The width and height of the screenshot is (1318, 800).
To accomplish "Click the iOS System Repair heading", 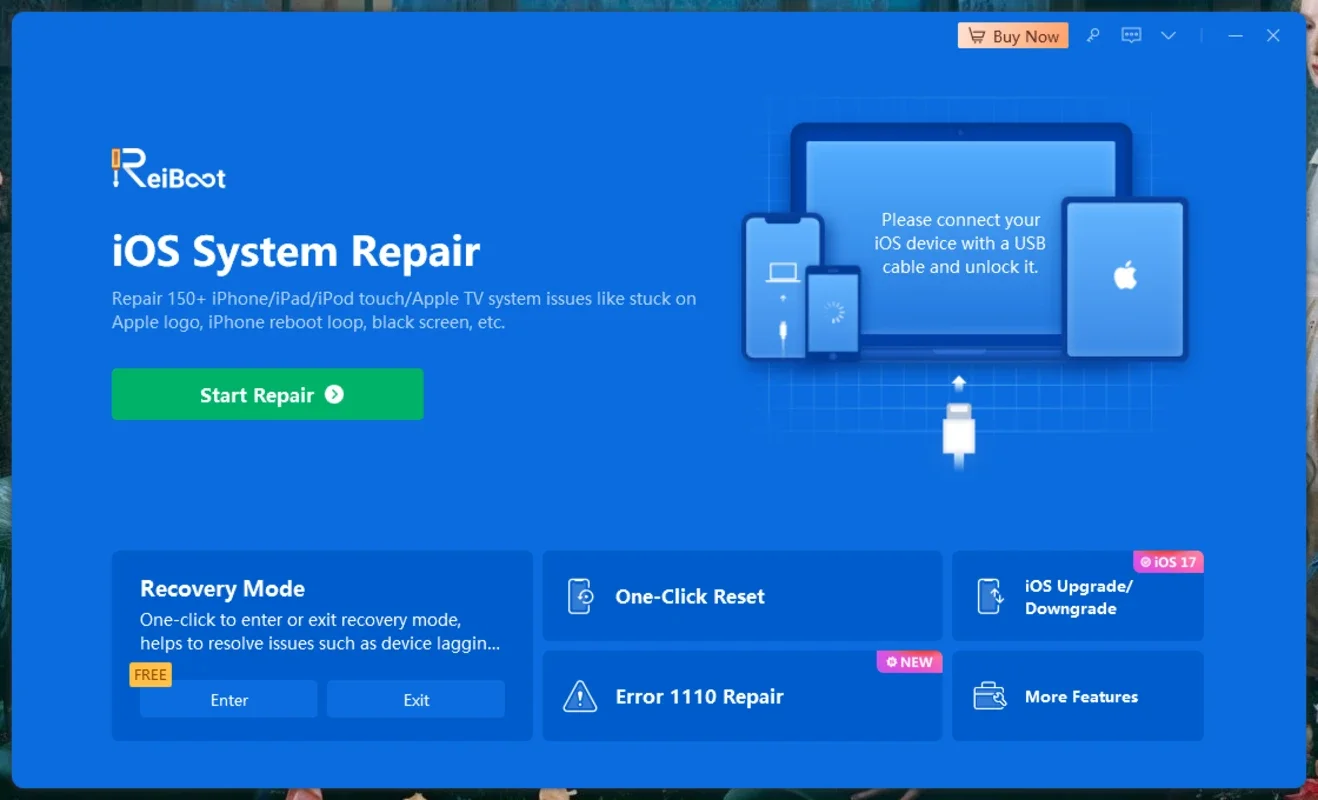I will coord(296,251).
